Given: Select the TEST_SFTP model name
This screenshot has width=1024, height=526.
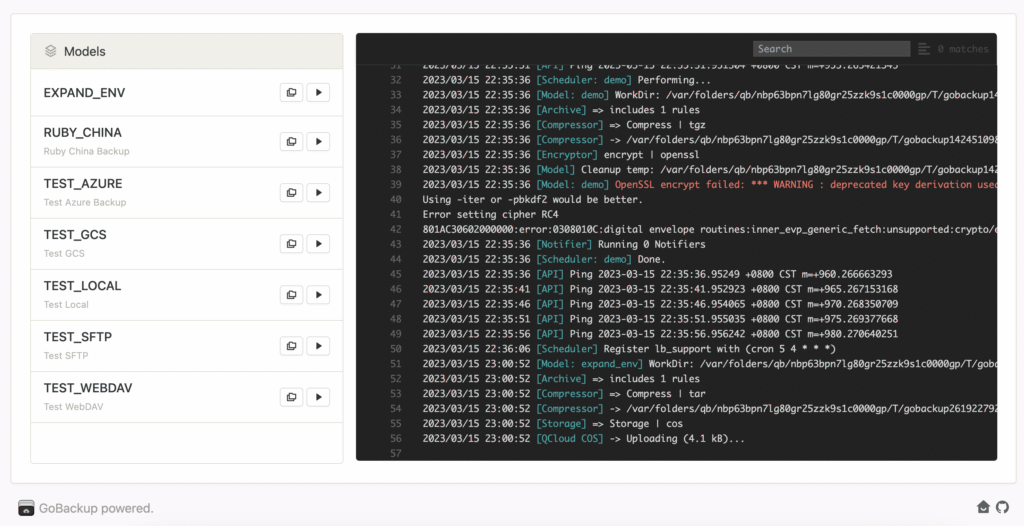Looking at the screenshot, I should (x=78, y=337).
